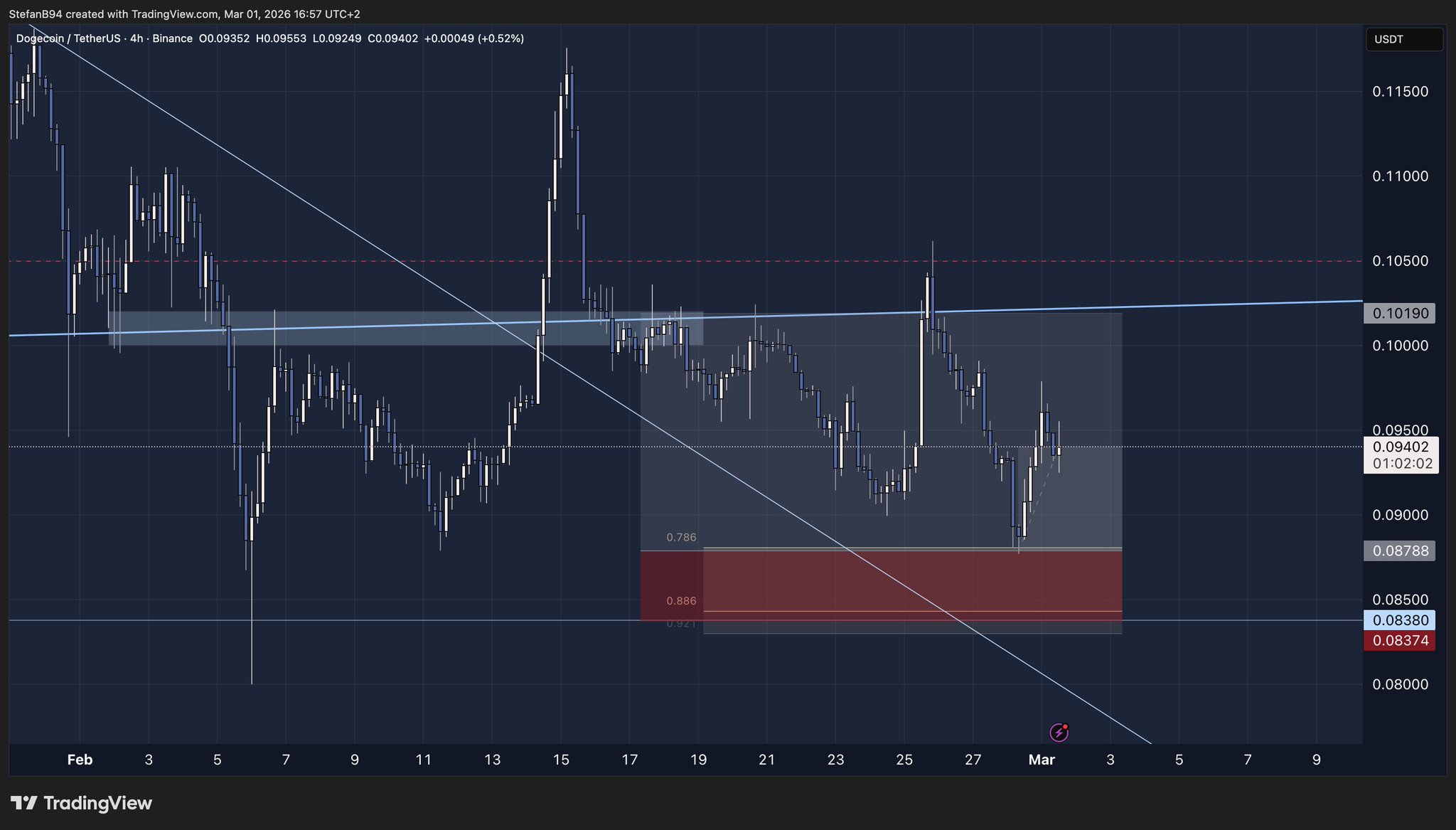Viewport: 1456px width, 830px height.
Task: Open the USDT currency selector
Action: [x=1403, y=39]
